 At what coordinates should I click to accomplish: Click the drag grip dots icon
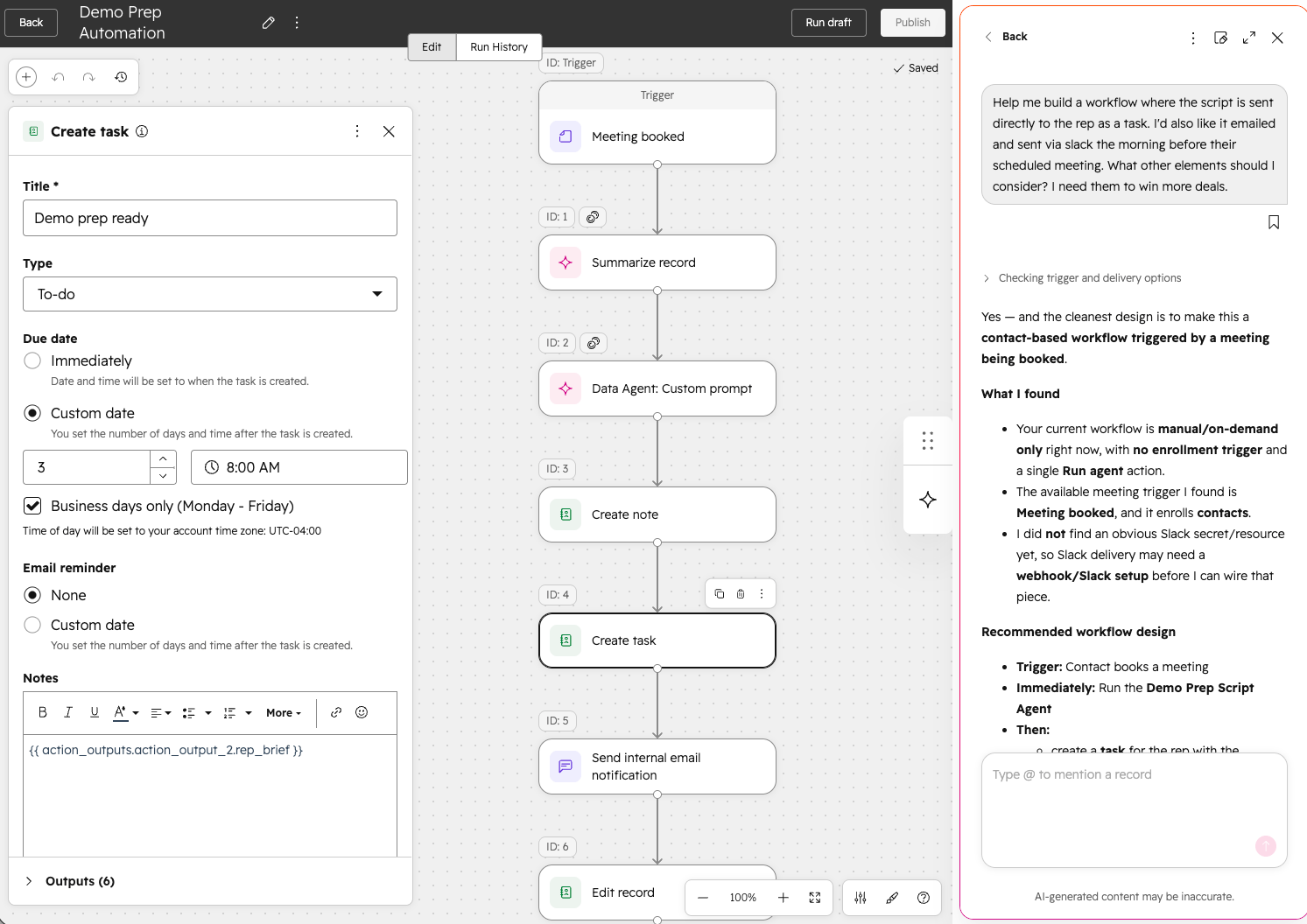pos(928,441)
